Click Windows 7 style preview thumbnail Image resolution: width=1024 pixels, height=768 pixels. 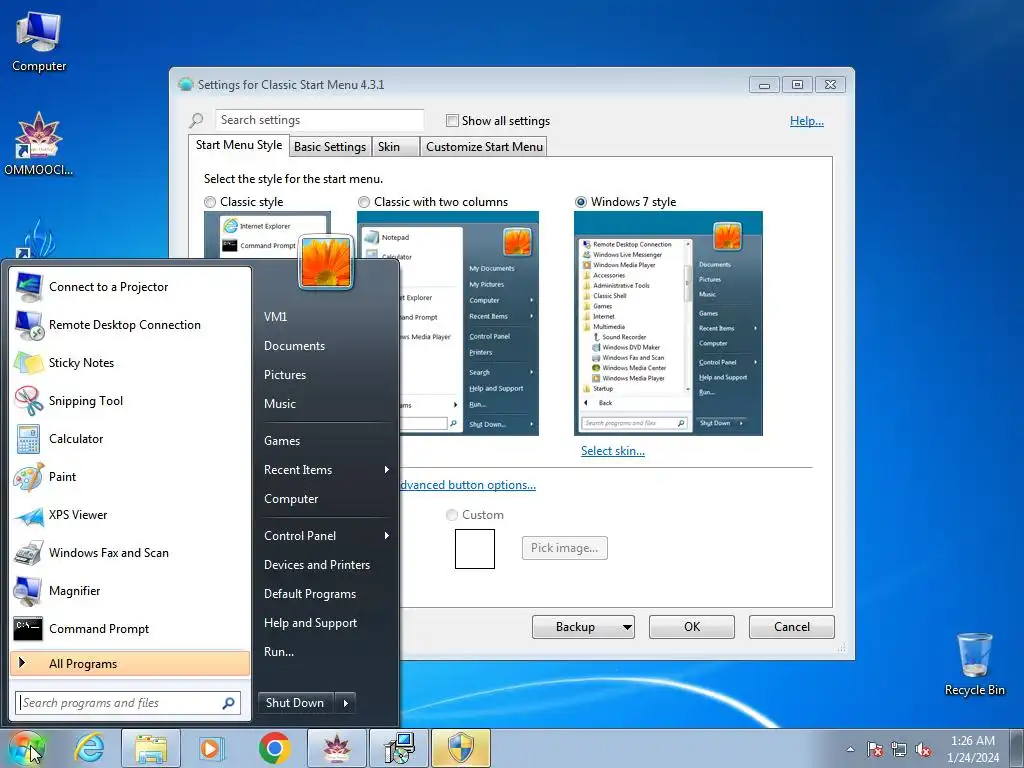(668, 323)
